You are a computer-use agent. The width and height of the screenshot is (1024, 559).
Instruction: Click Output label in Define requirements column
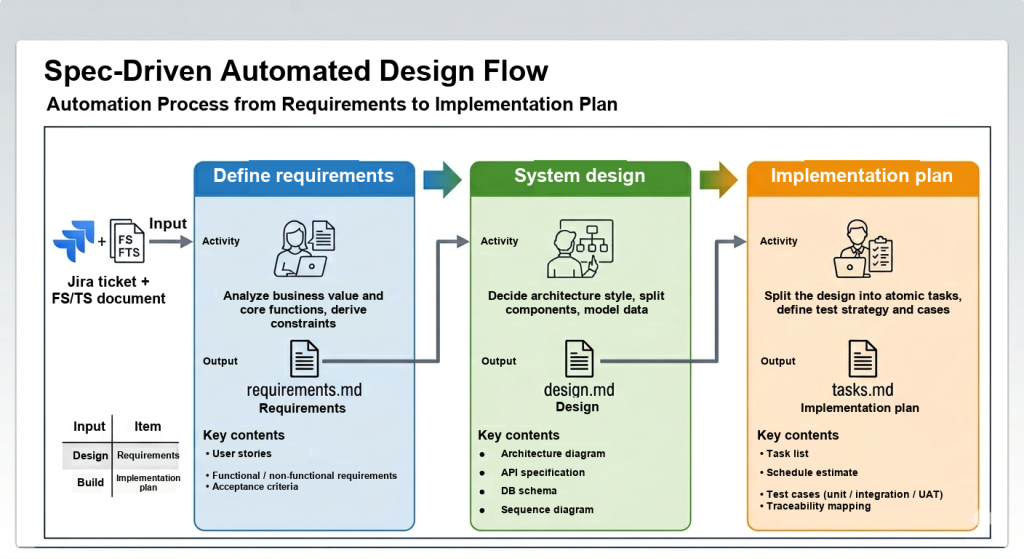coord(220,361)
